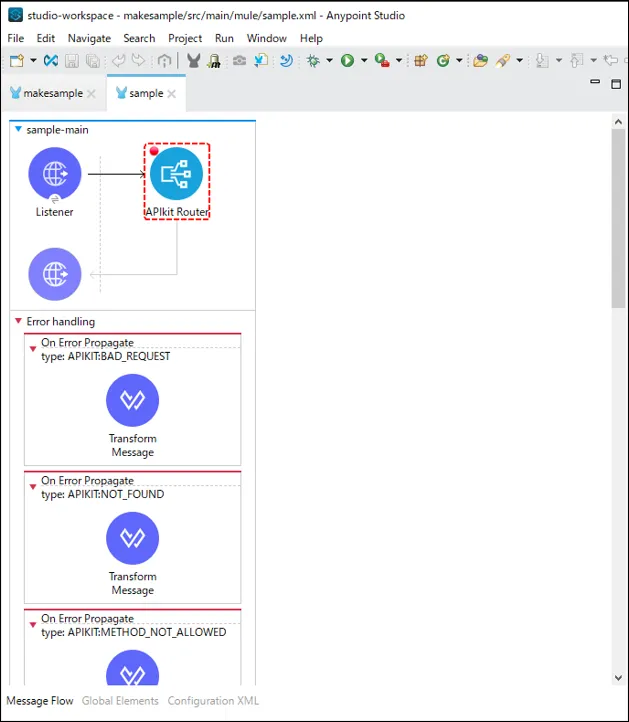Click the package box toolbar icon
Image resolution: width=629 pixels, height=722 pixels.
pyautogui.click(x=420, y=60)
